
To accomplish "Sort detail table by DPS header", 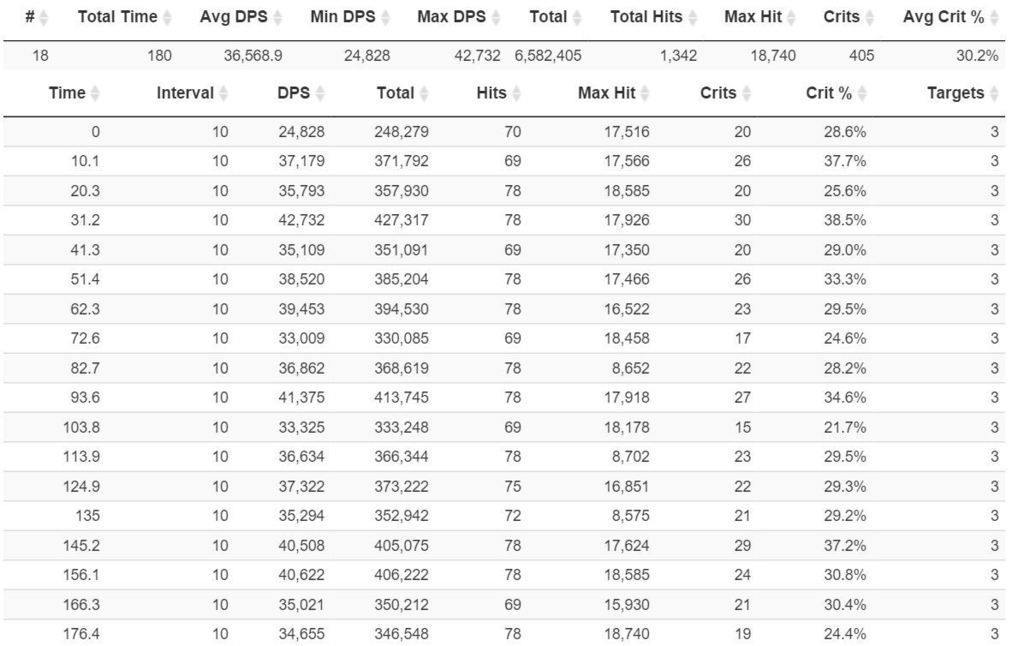I will click(293, 93).
